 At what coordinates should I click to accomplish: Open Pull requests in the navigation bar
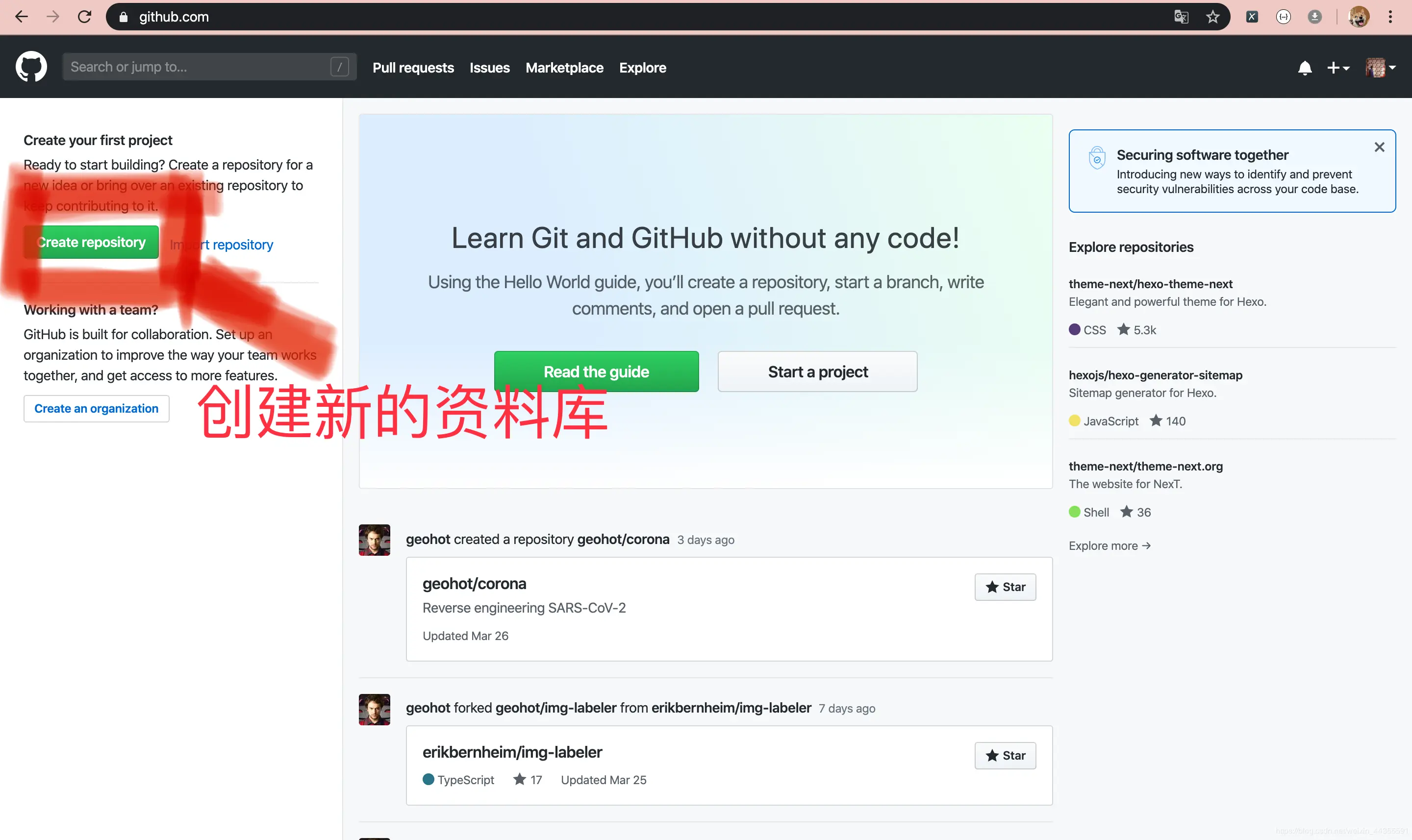coord(413,68)
